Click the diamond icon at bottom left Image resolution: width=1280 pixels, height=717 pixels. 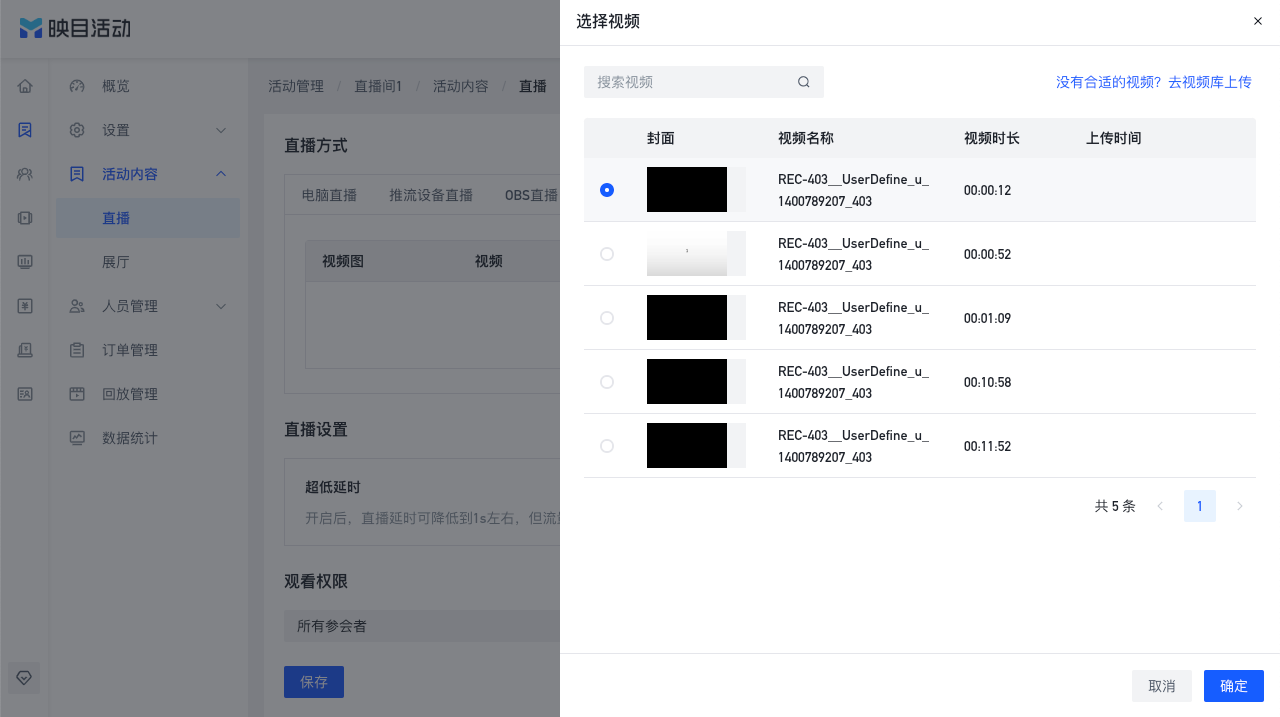click(x=25, y=677)
